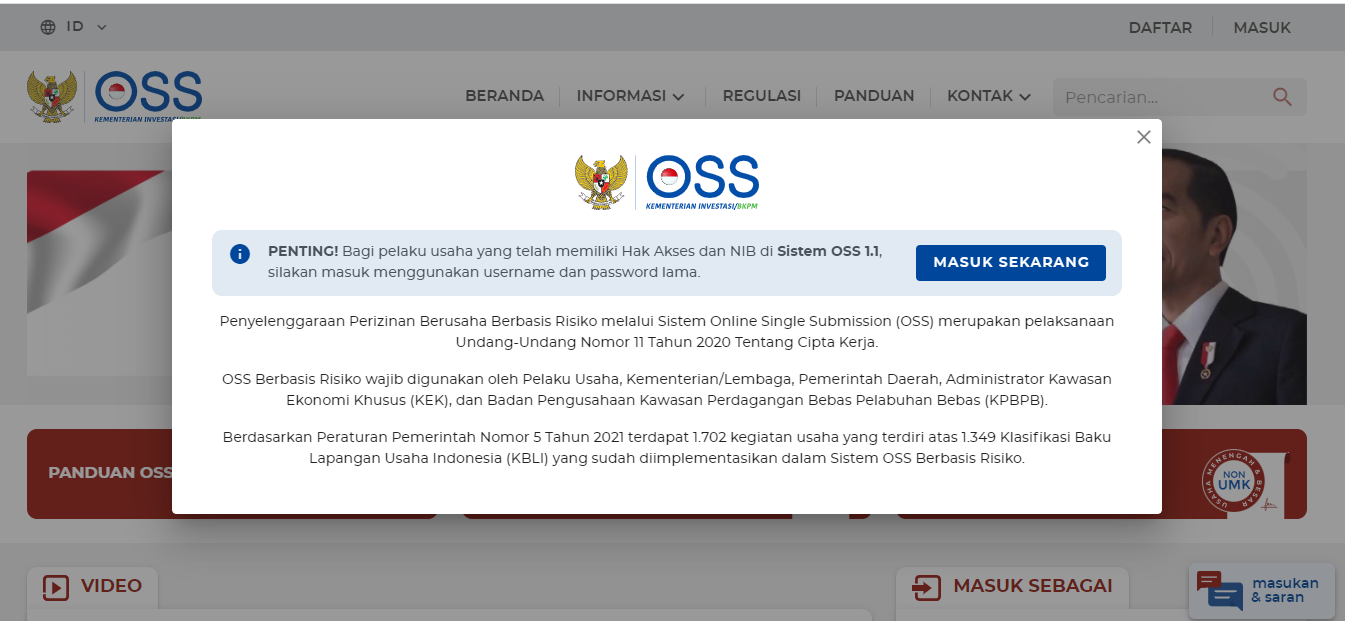Click the chat bubble feedback icon

1219,590
